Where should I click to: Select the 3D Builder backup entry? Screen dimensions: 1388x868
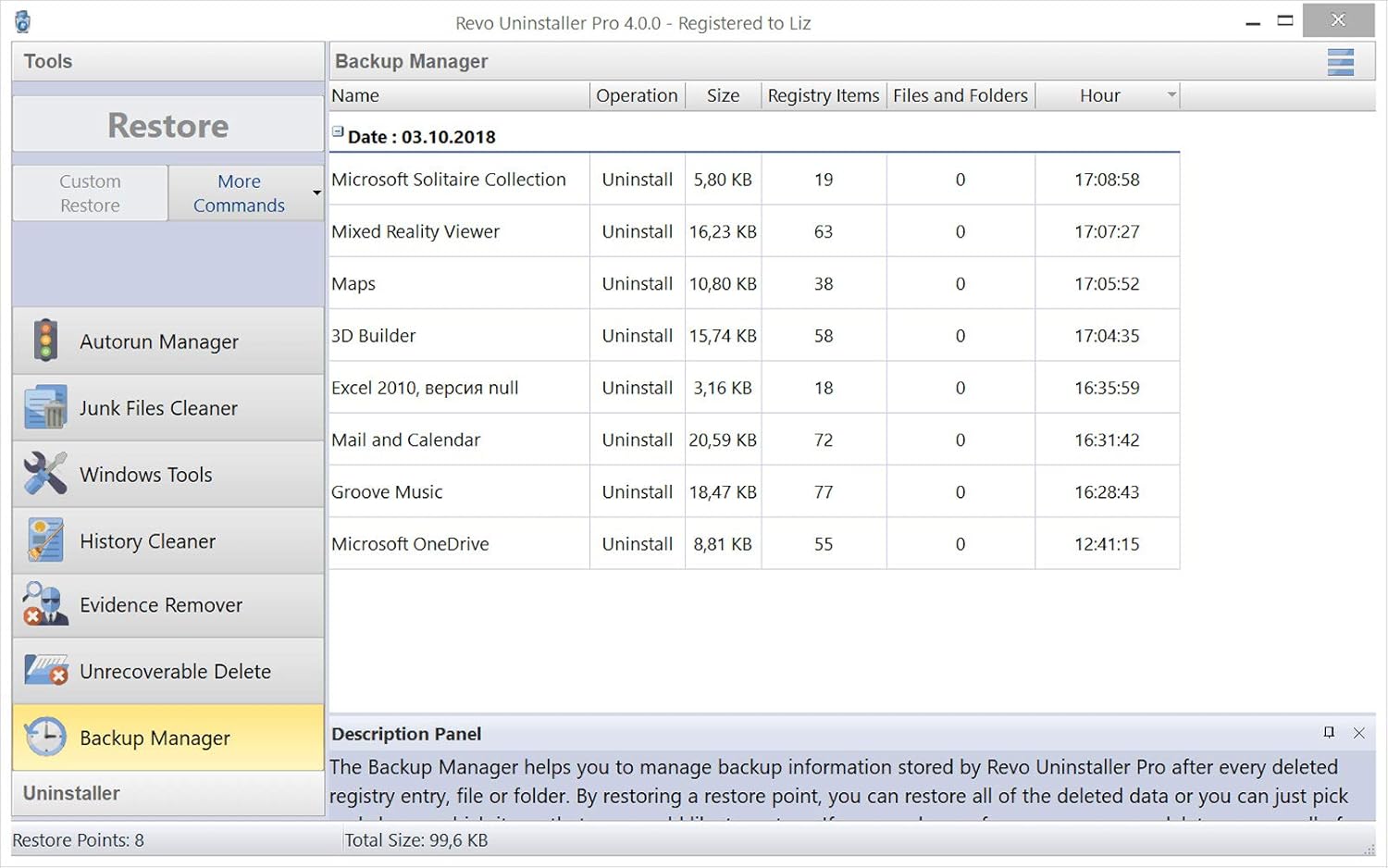[754, 335]
